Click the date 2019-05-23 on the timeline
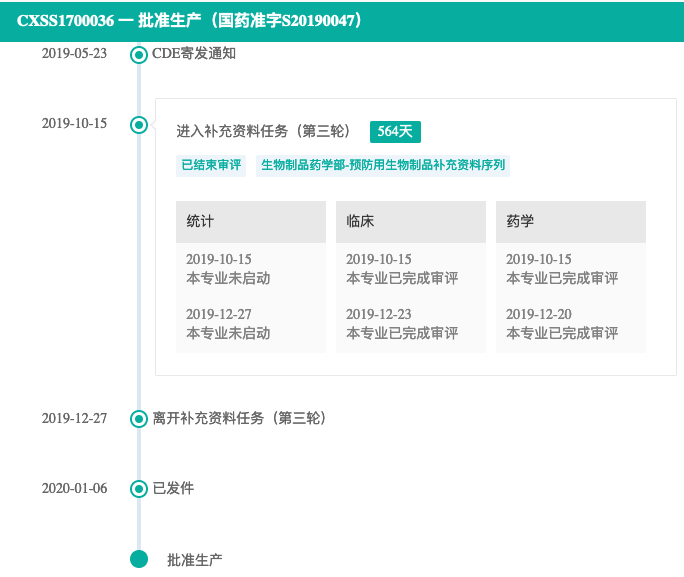Viewport: 684px width, 577px height. (74, 53)
